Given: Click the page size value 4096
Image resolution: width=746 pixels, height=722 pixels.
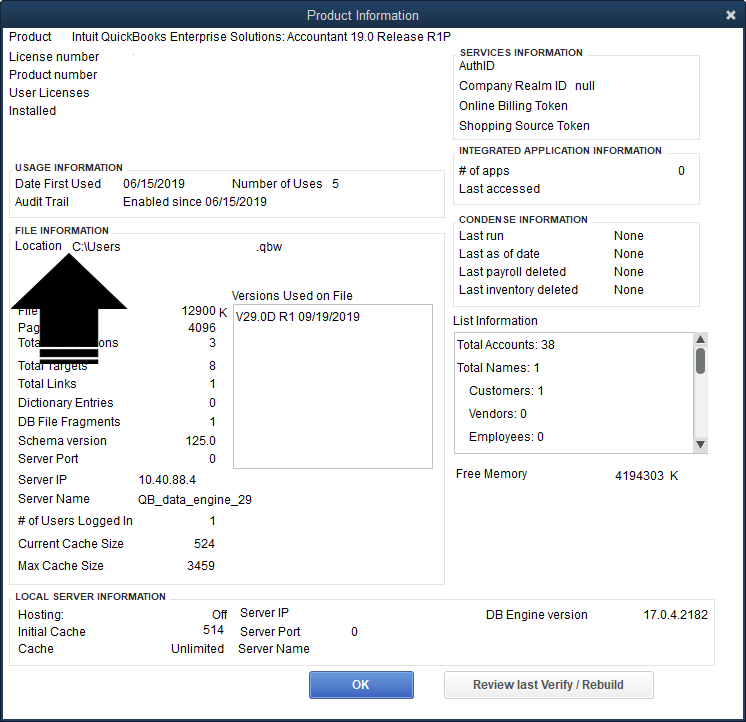Looking at the screenshot, I should [202, 328].
